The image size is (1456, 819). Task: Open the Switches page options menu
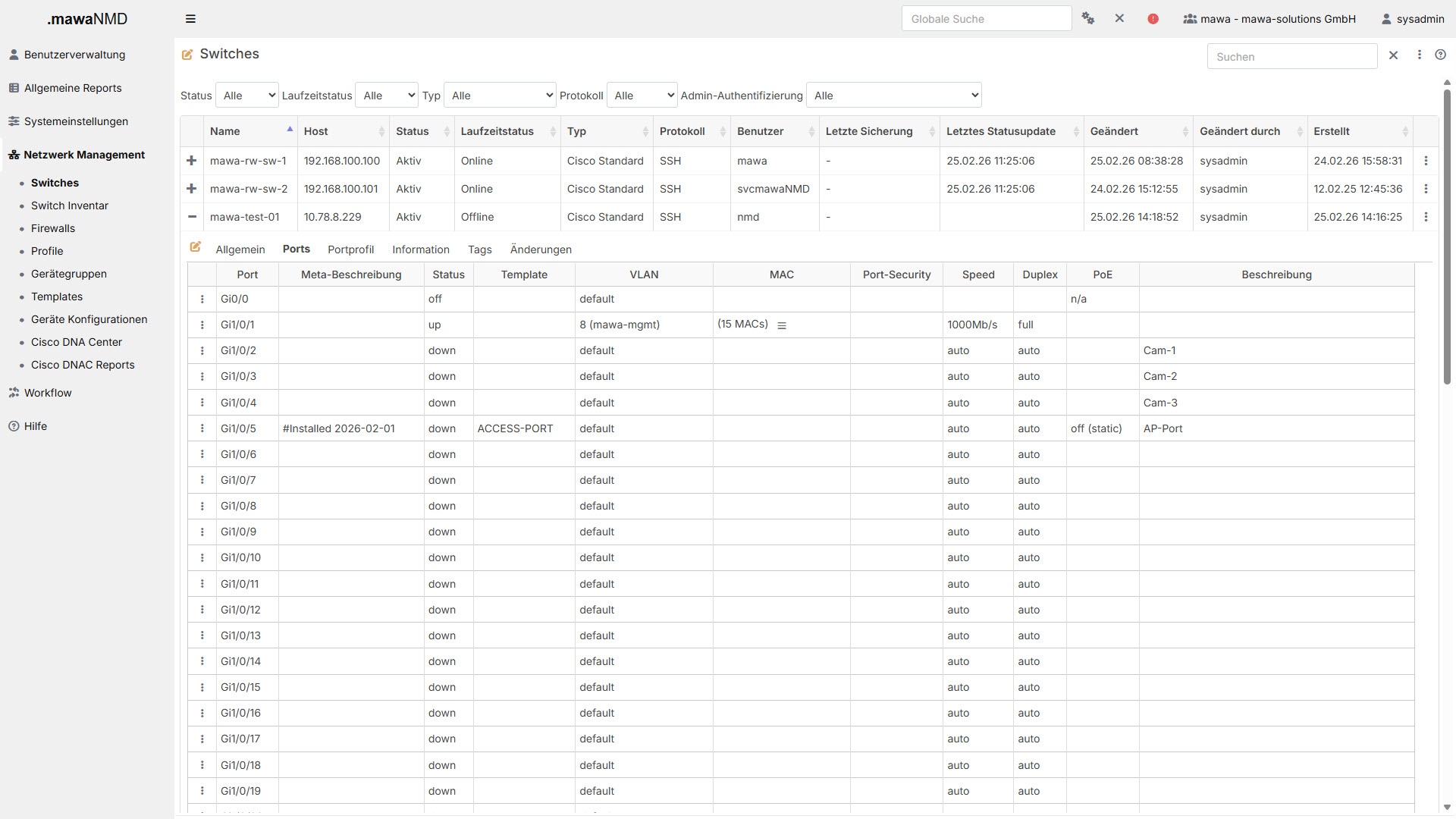pos(1419,55)
